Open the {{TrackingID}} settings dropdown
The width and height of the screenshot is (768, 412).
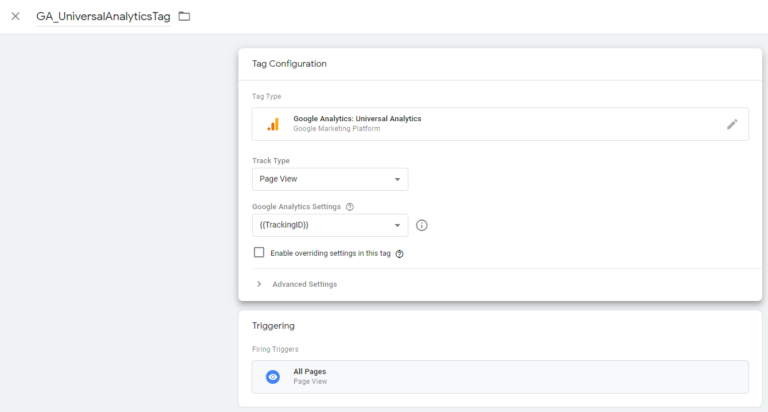point(330,225)
